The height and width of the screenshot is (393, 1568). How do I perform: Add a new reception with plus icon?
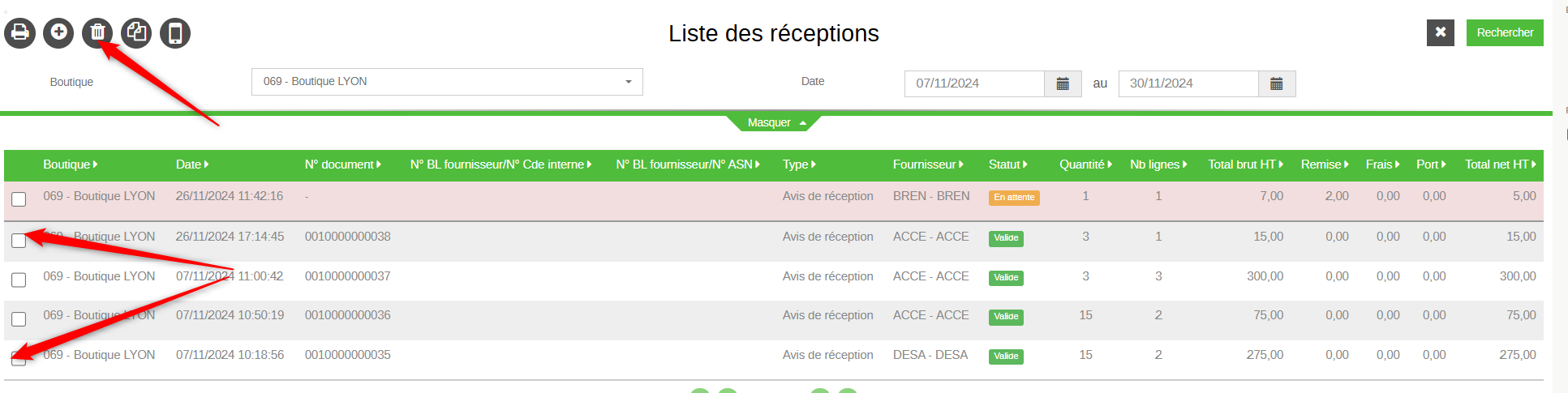point(58,32)
